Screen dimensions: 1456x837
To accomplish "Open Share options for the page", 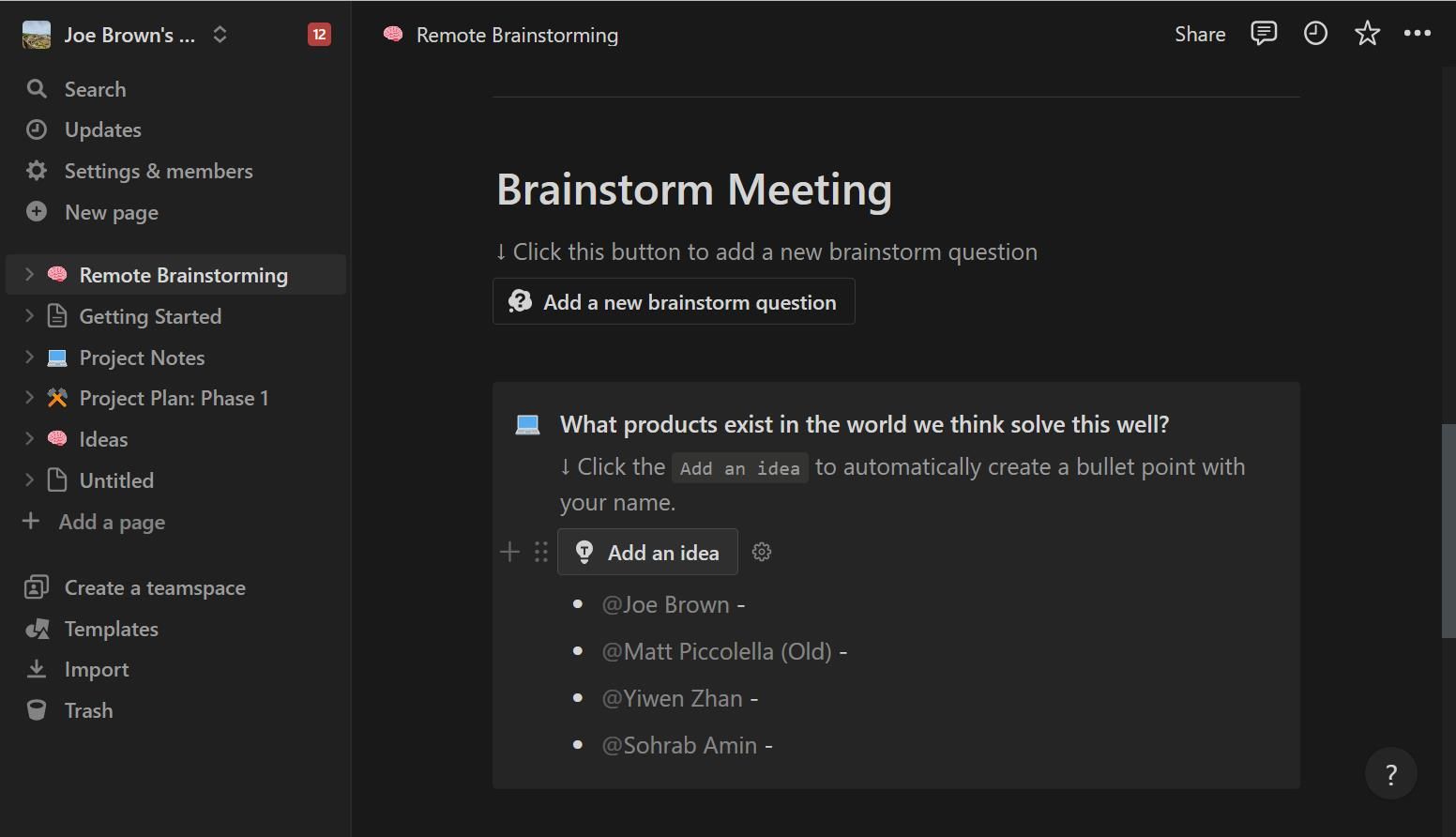I will [1199, 34].
